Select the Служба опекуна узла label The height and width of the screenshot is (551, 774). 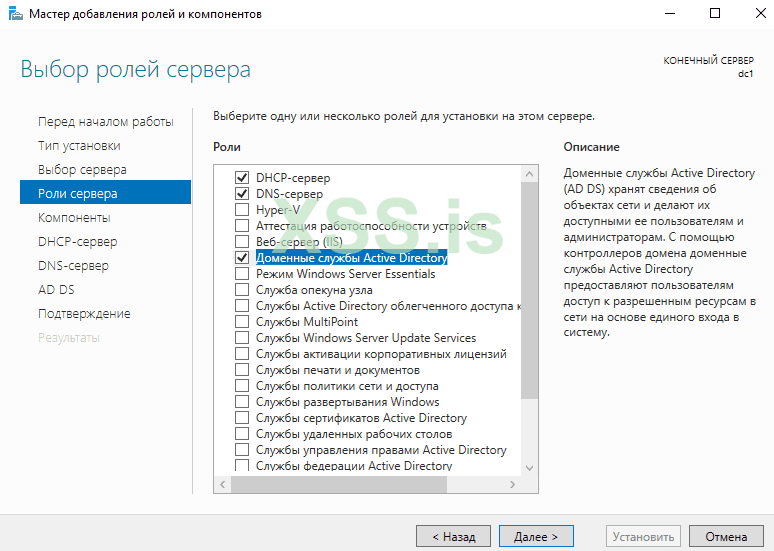(x=314, y=289)
